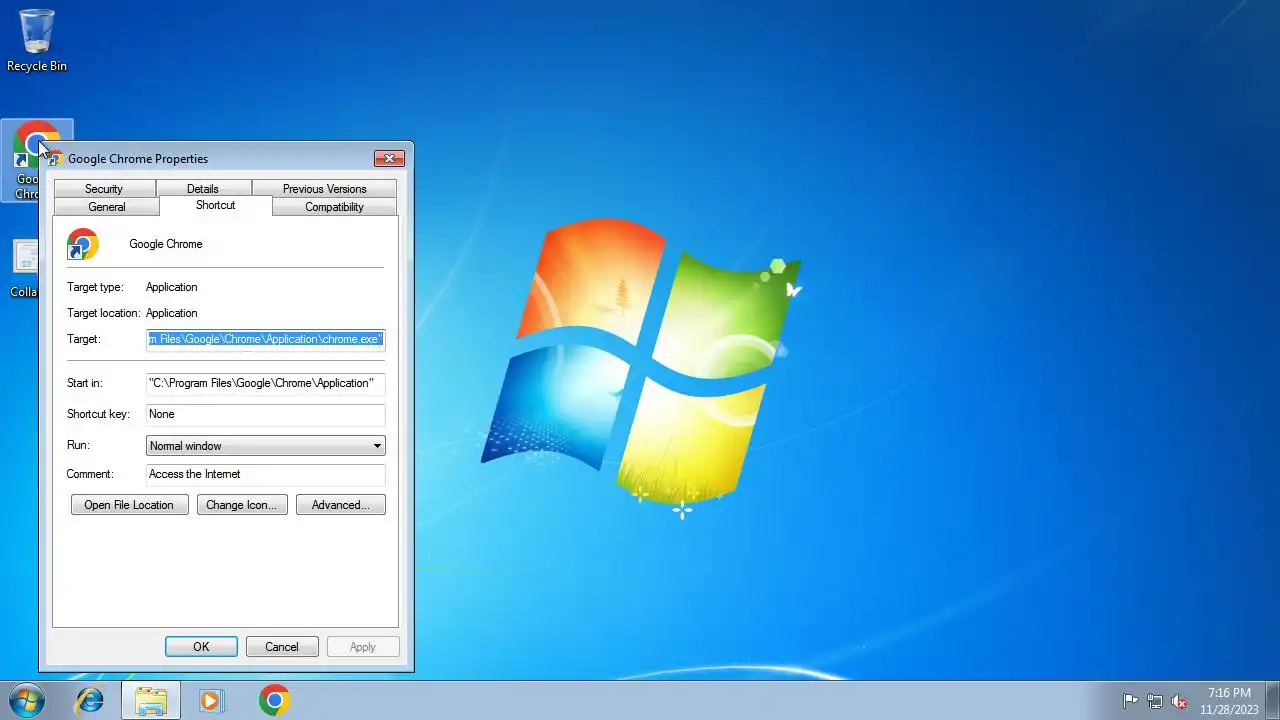The image size is (1280, 720).
Task: Open the Recycle Bin desktop icon
Action: (x=37, y=41)
